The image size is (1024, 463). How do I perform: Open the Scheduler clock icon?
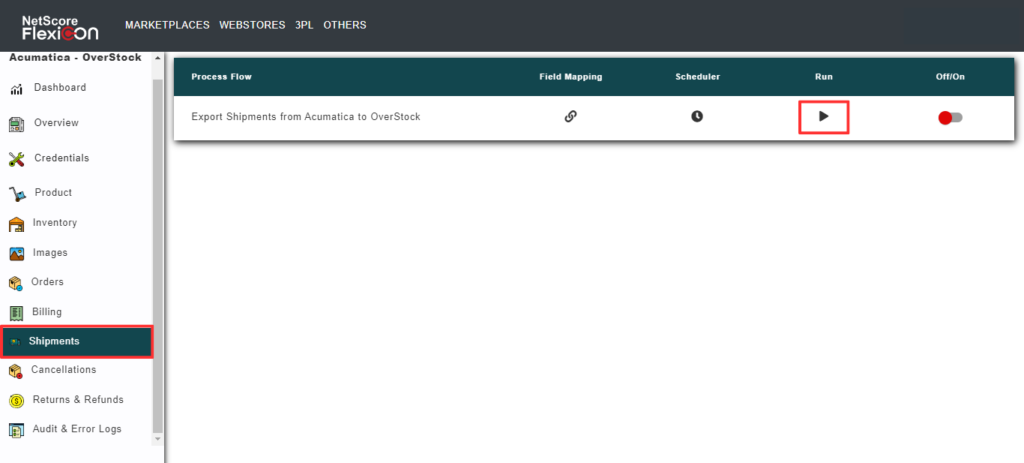tap(697, 116)
